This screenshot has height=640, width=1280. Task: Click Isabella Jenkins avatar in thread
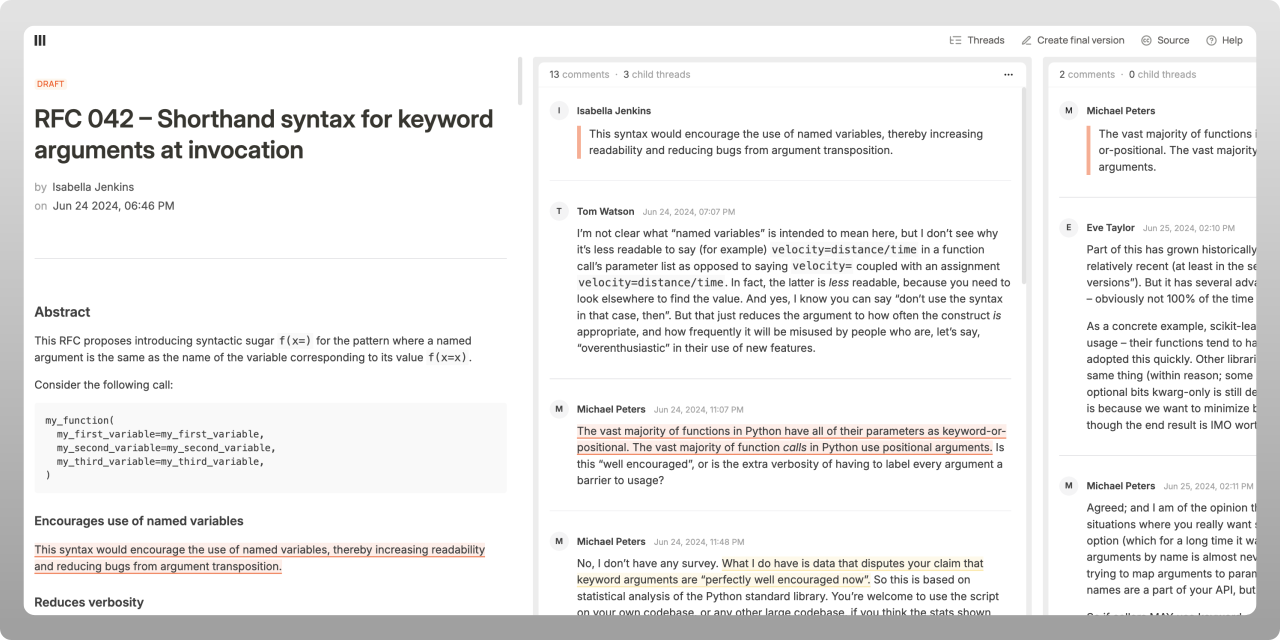pos(559,111)
